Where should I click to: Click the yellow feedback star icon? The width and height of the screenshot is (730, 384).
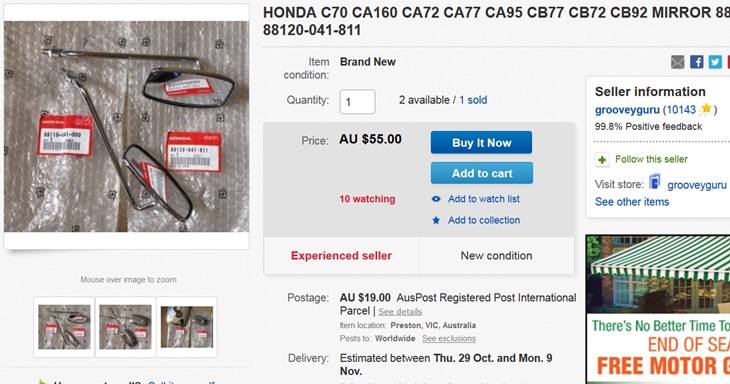pos(706,109)
